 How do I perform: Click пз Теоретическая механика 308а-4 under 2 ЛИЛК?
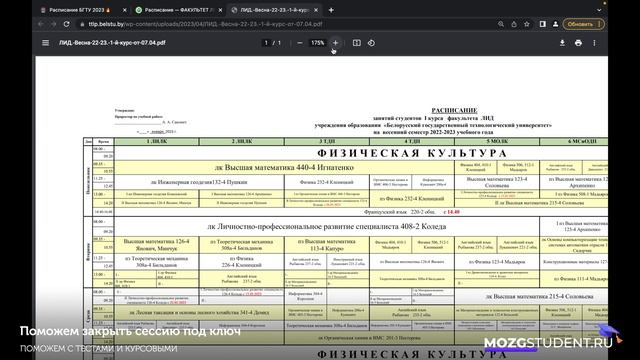[x=241, y=245]
